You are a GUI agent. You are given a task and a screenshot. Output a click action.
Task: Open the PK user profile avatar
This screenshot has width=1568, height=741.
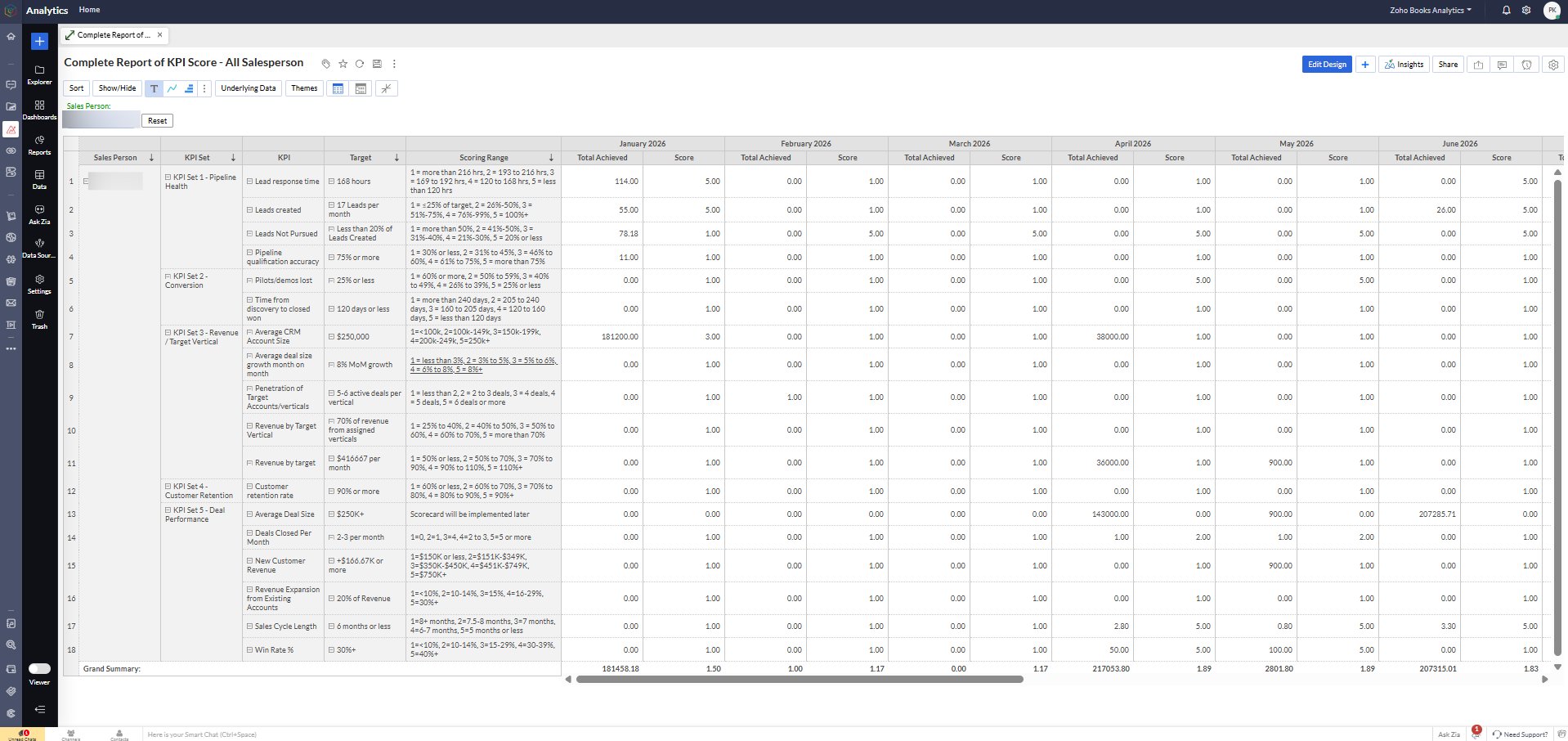pyautogui.click(x=1552, y=11)
